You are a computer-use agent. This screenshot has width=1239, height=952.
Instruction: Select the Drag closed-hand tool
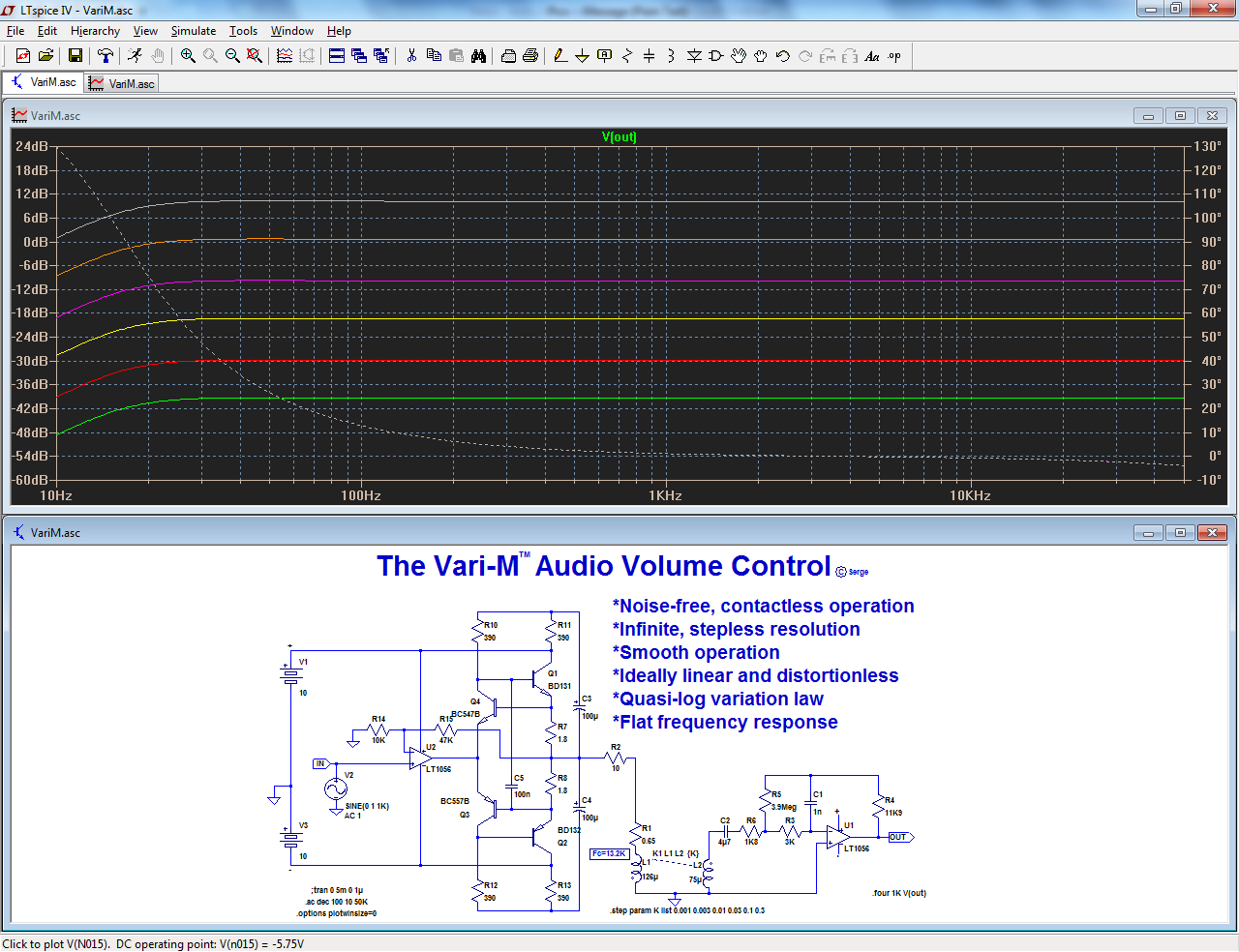761,56
